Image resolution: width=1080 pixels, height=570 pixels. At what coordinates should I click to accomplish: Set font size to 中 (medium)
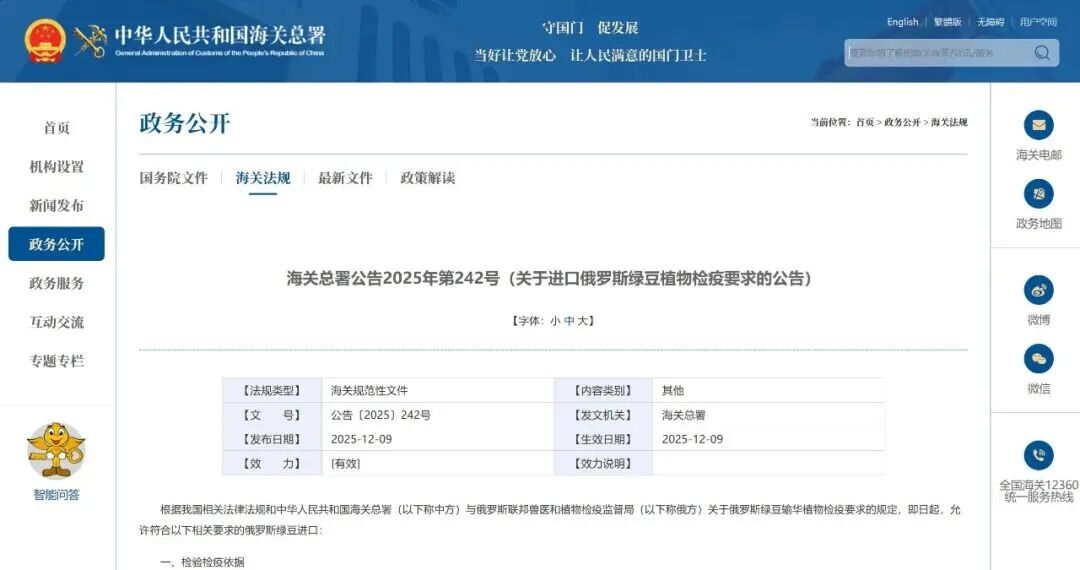pyautogui.click(x=569, y=321)
